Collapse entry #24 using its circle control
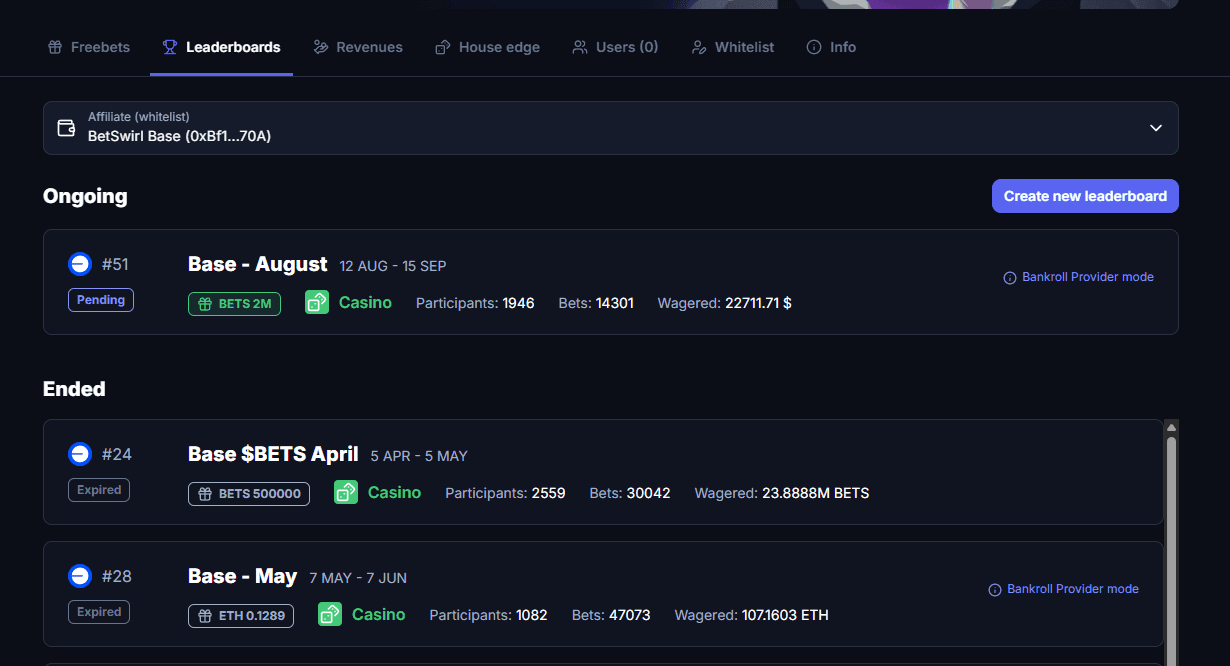The image size is (1230, 666). 80,453
